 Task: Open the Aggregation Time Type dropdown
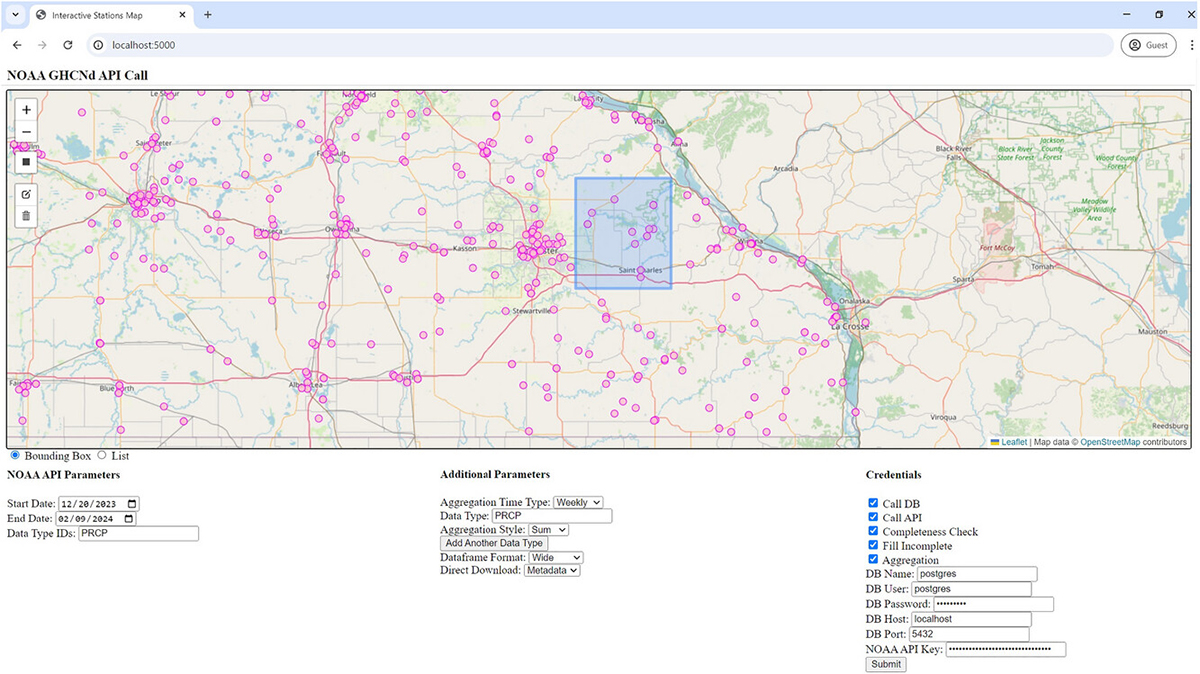point(579,502)
